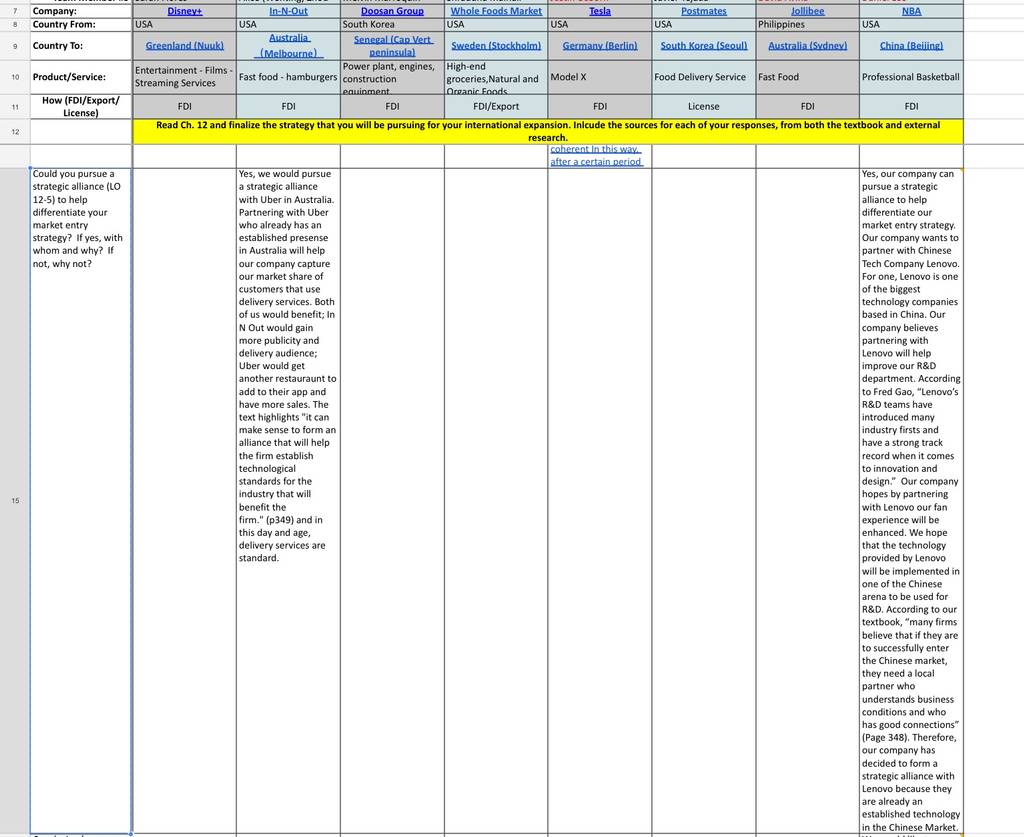Select the 'Country From:' label cell

pos(81,24)
